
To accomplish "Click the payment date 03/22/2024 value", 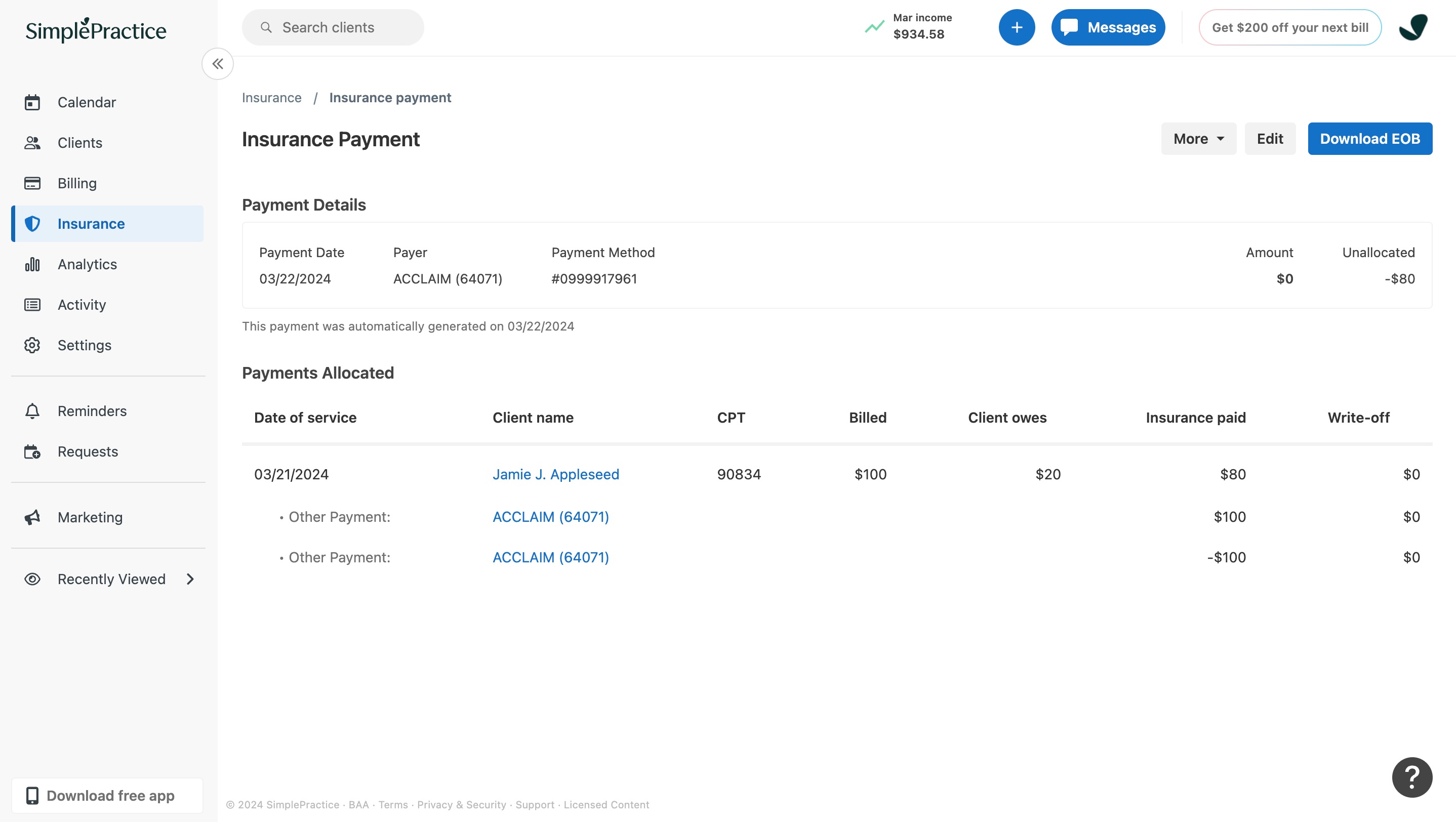I will coord(295,278).
